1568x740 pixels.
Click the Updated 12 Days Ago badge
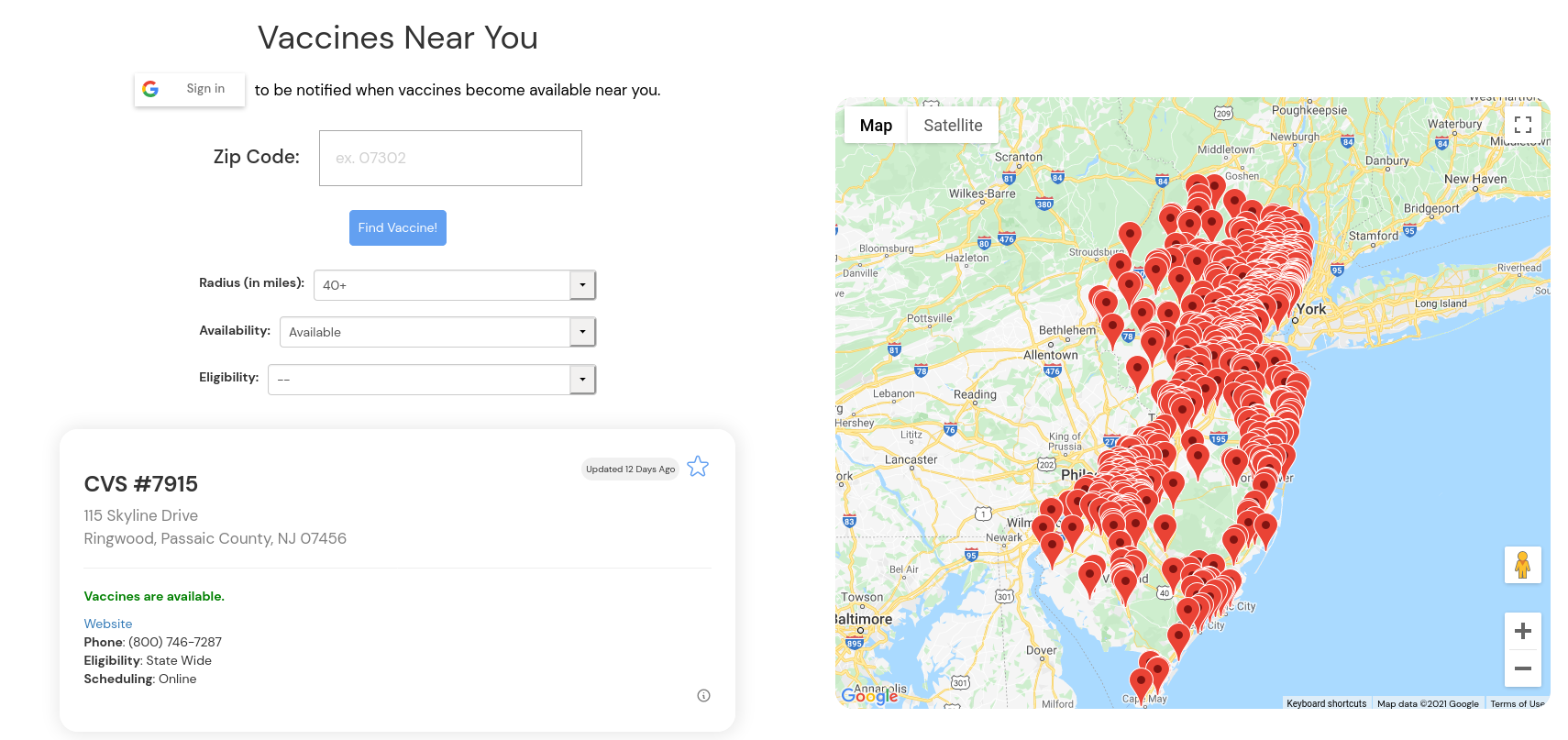(631, 469)
